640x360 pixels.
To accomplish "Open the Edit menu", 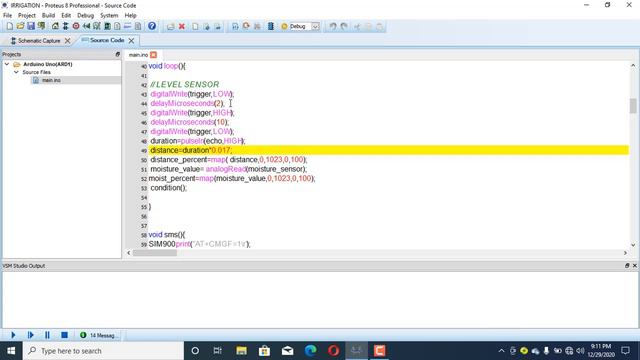I will 66,15.
